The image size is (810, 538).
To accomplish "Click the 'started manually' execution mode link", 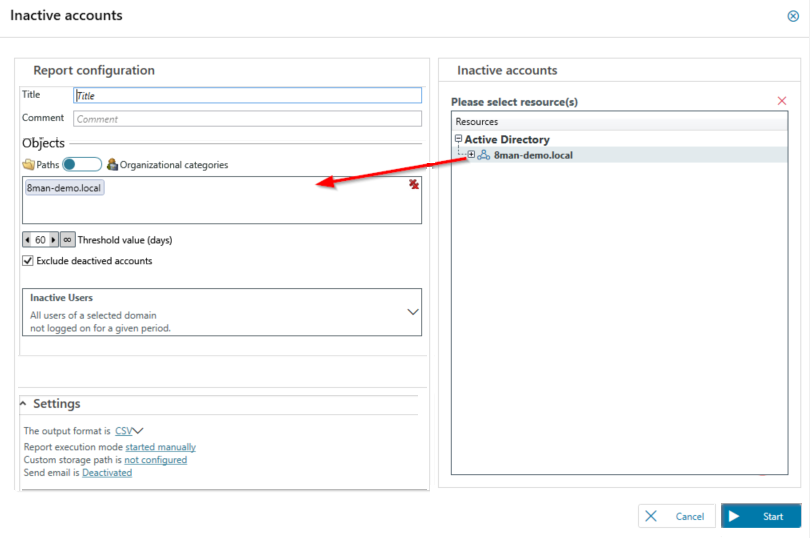I will [160, 447].
